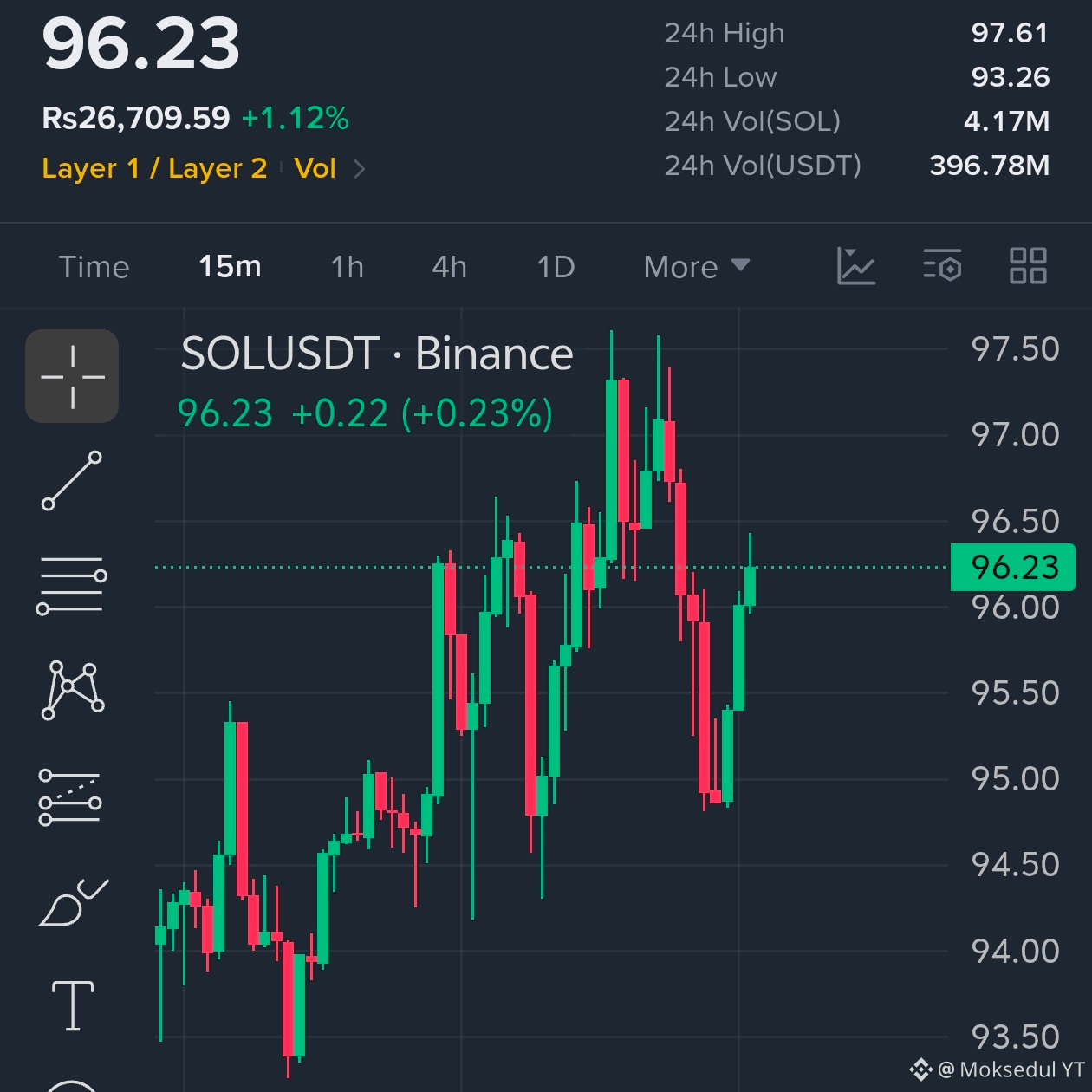
Task: Click the 24h Low value 93.26
Action: 1010,77
